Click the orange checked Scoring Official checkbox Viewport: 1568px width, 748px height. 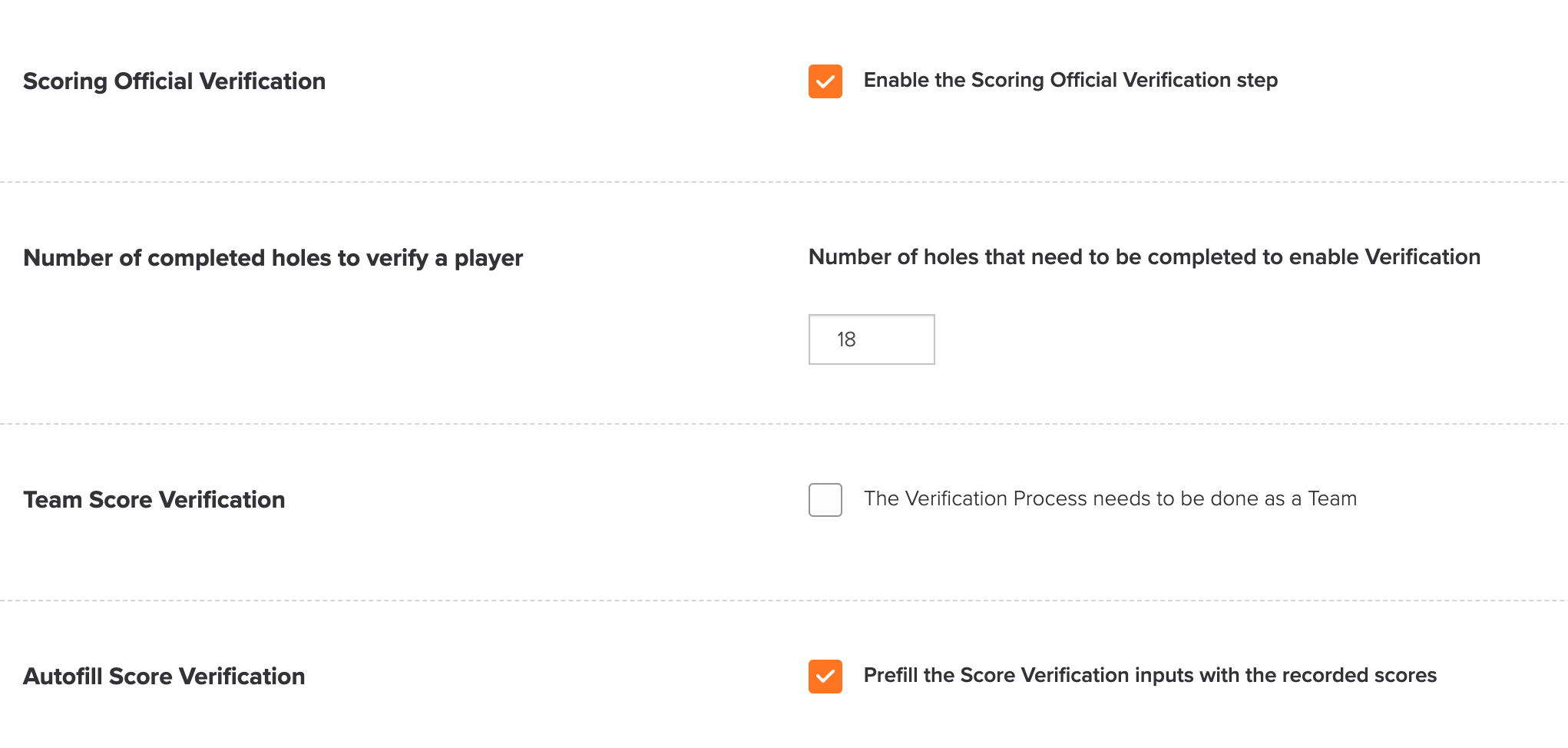pos(825,80)
